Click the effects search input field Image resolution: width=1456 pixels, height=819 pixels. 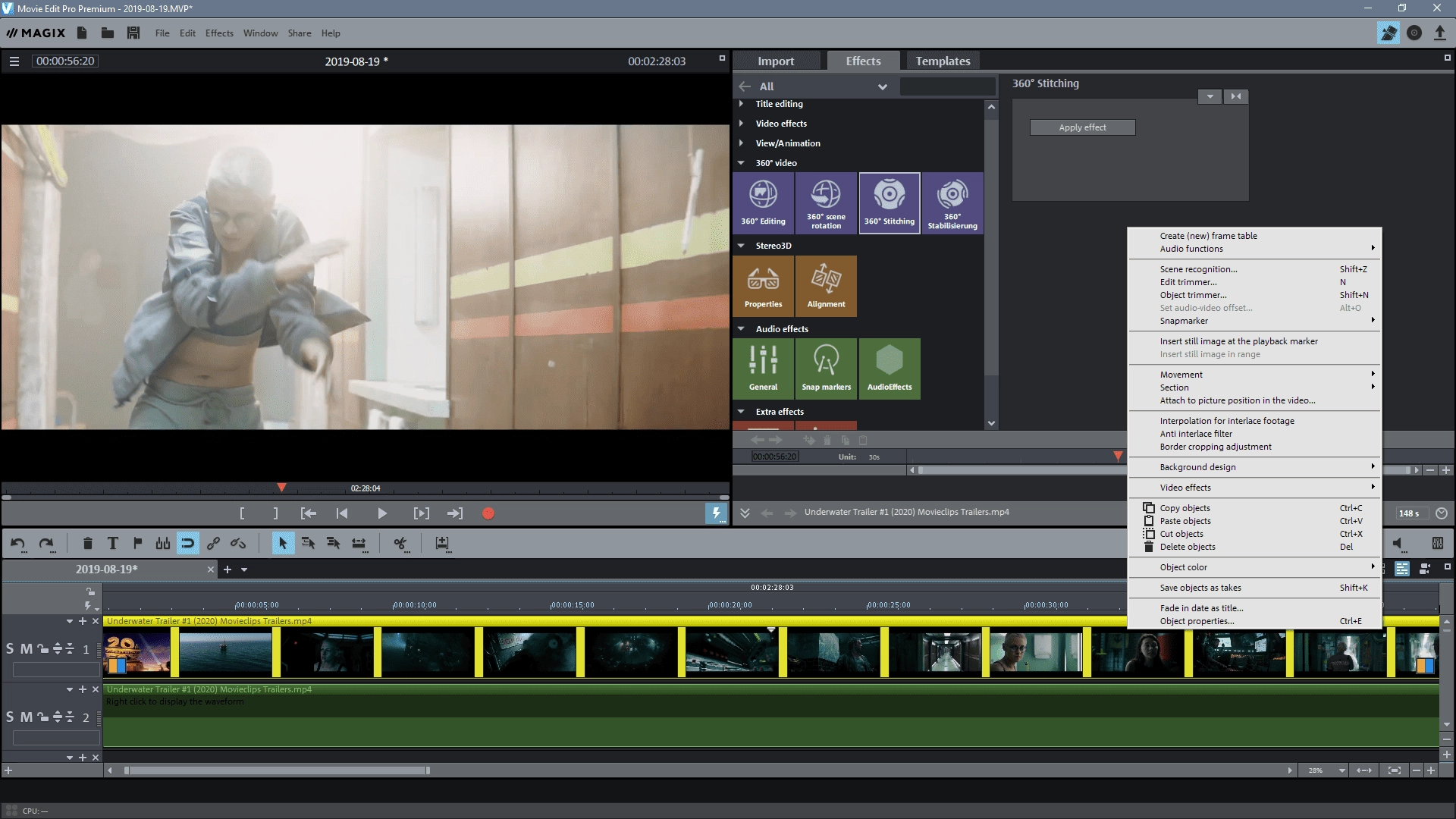(x=947, y=86)
